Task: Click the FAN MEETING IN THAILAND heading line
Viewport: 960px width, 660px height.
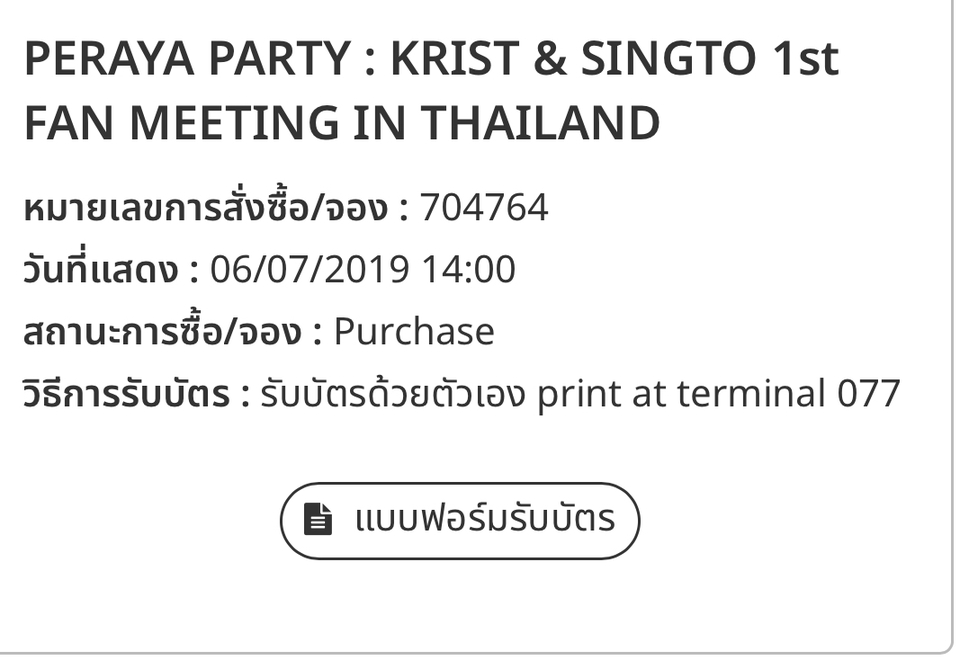Action: click(x=341, y=124)
